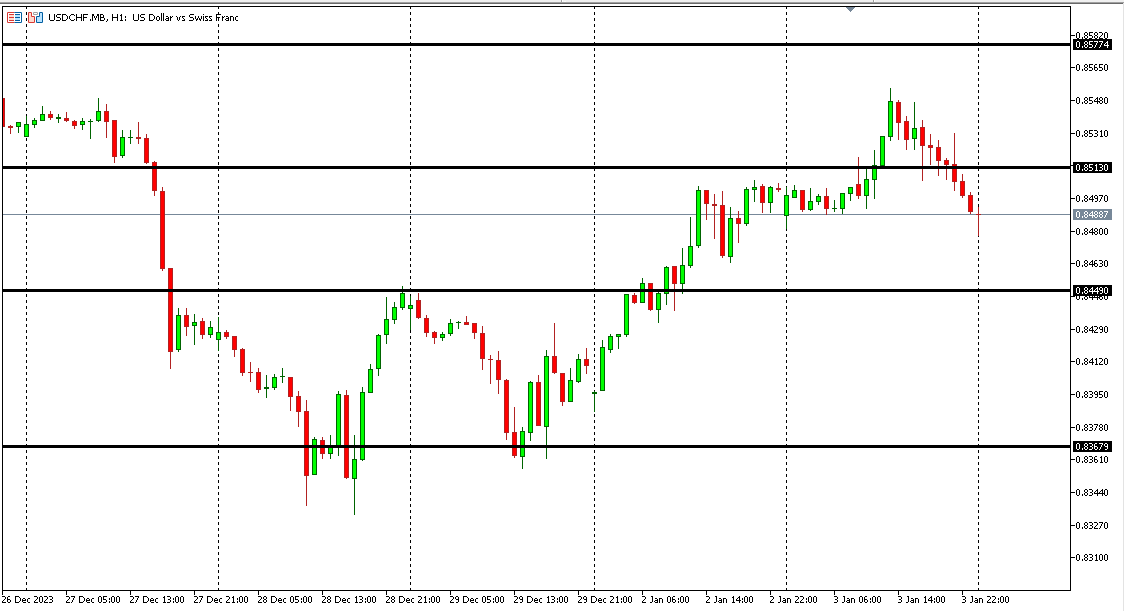
Task: Click the 0.84630 price scale label
Action: pyautogui.click(x=1092, y=263)
